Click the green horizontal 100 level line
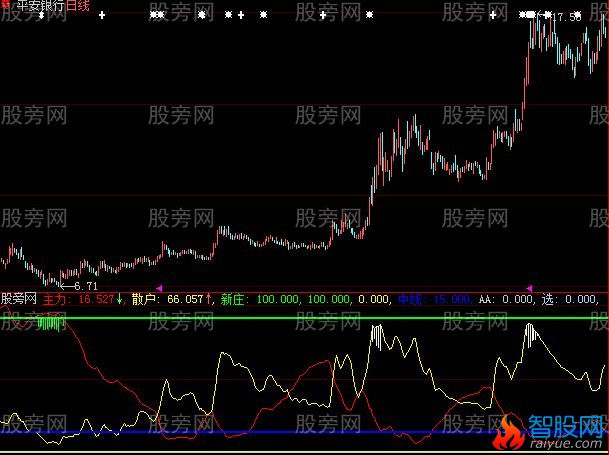The width and height of the screenshot is (609, 455). pyautogui.click(x=304, y=318)
